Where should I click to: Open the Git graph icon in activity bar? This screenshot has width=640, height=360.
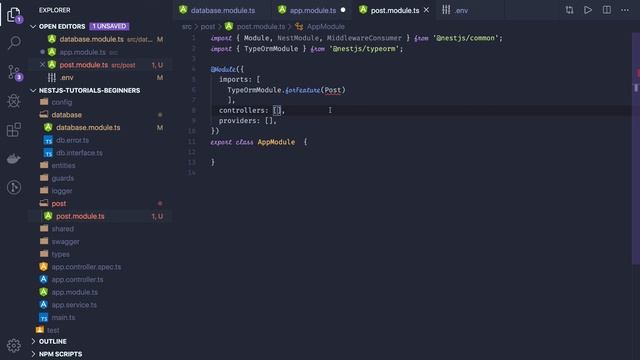[14, 187]
